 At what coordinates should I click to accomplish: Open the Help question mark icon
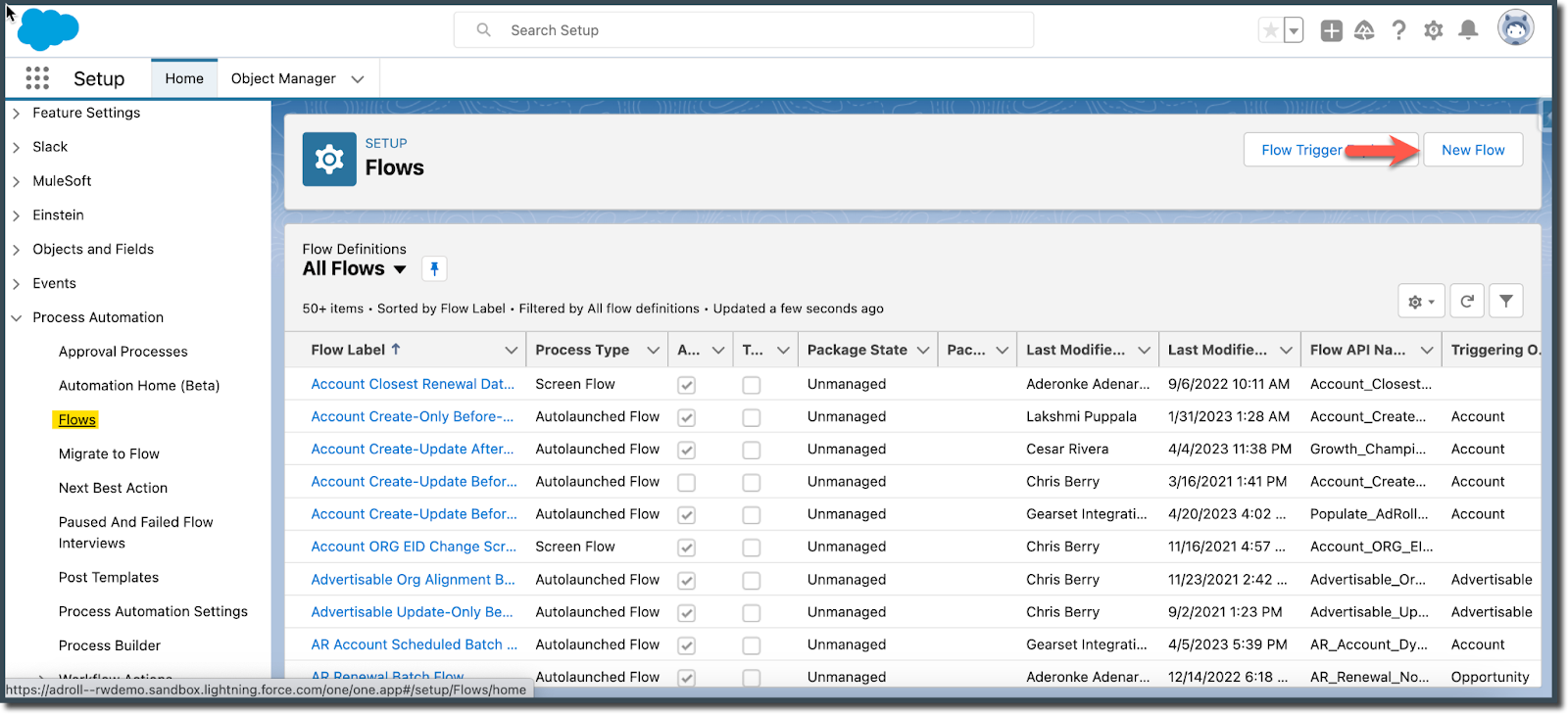pos(1398,30)
